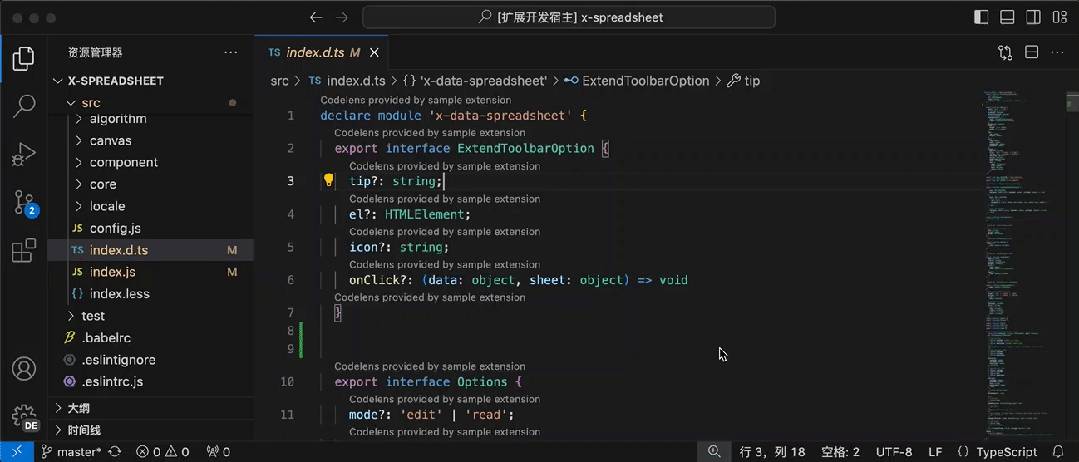Click the src breadcrumb

[x=279, y=81]
